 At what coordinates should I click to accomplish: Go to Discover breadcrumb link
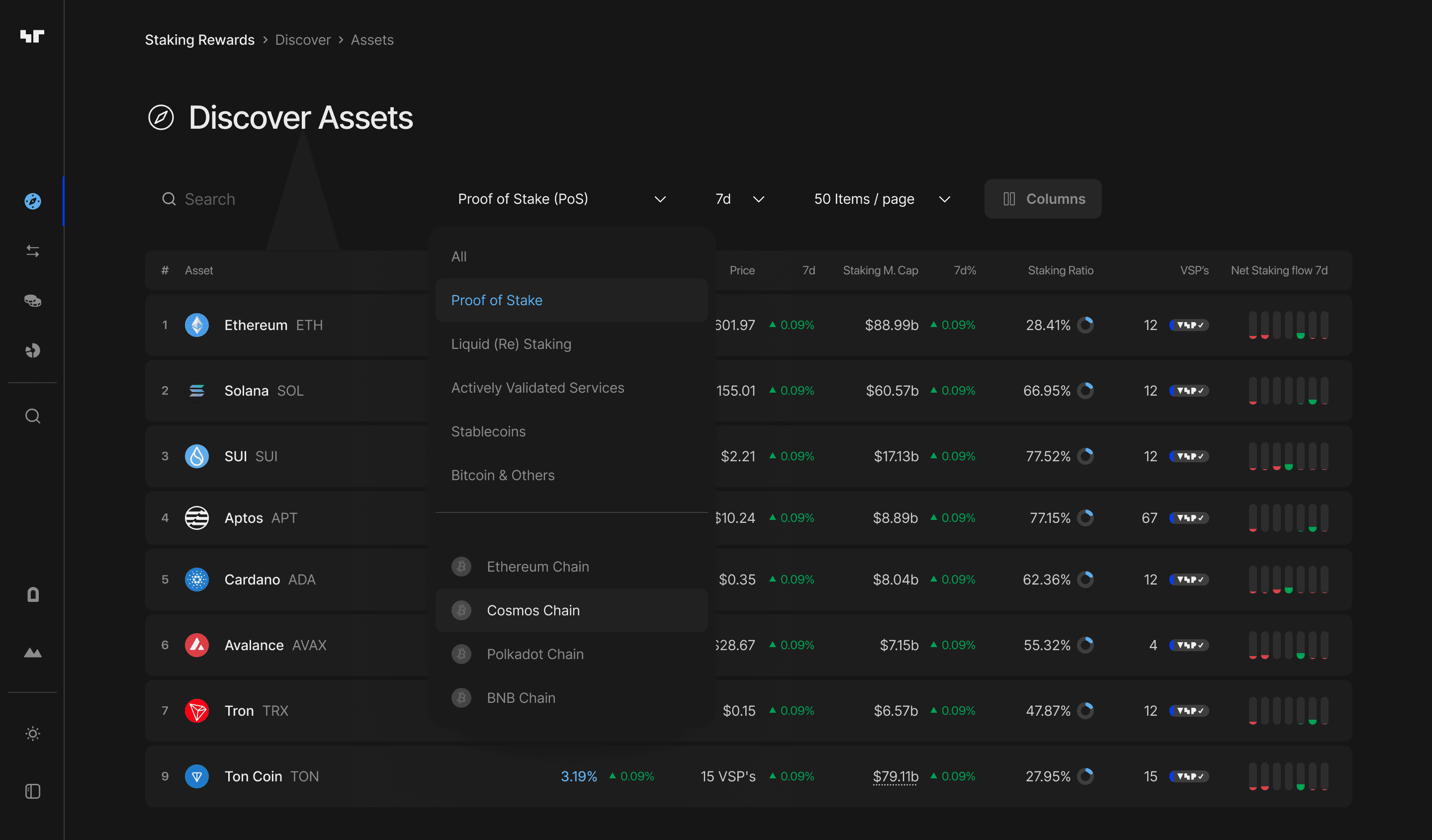tap(302, 40)
